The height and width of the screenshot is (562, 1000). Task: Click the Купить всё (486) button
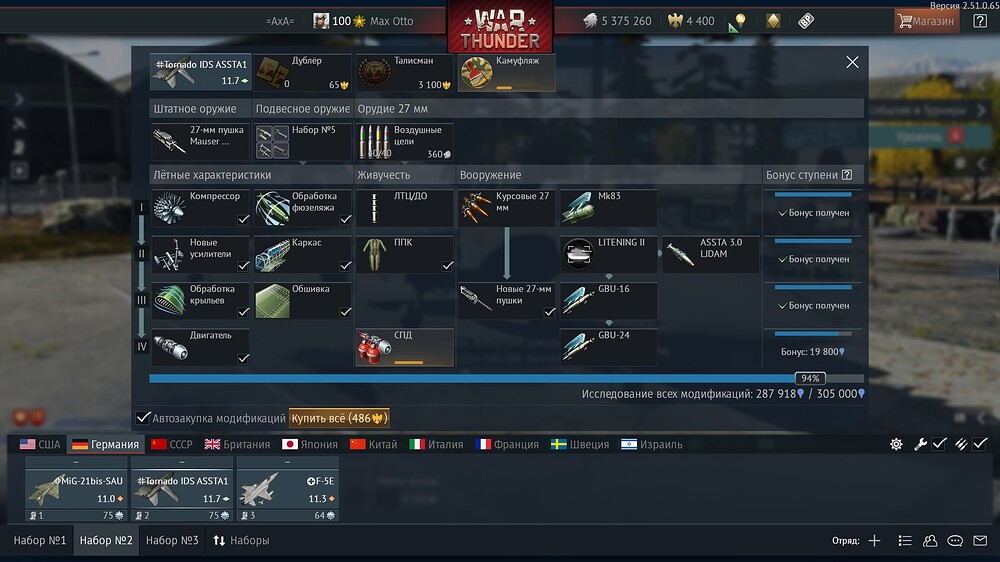coord(339,418)
